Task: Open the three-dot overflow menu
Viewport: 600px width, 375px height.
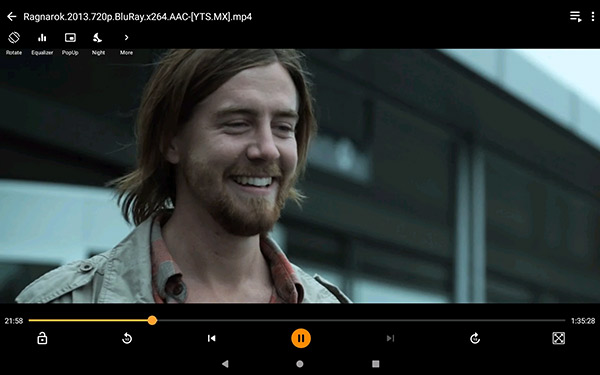Action: coord(593,16)
